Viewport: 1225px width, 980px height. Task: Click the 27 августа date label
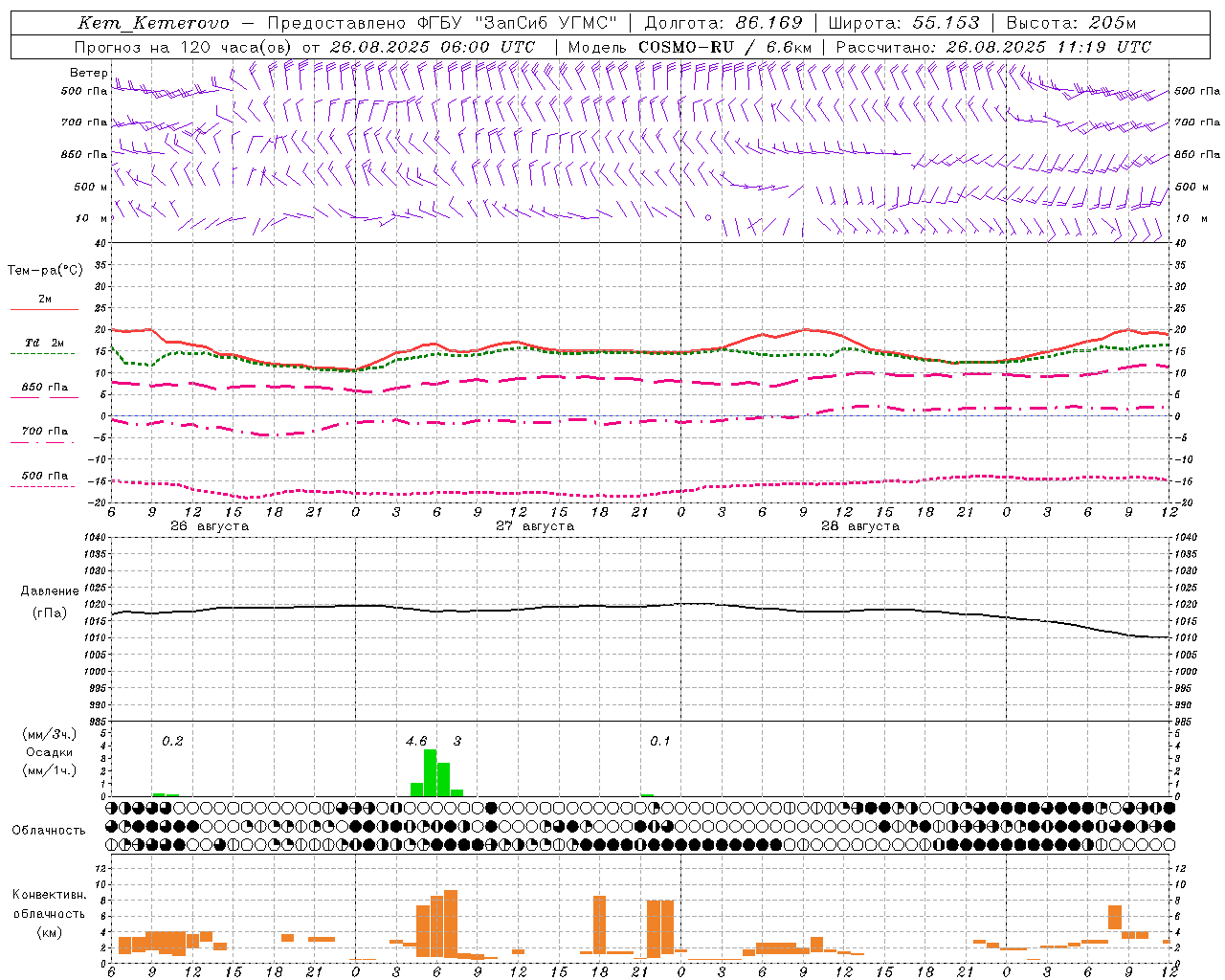[x=535, y=526]
